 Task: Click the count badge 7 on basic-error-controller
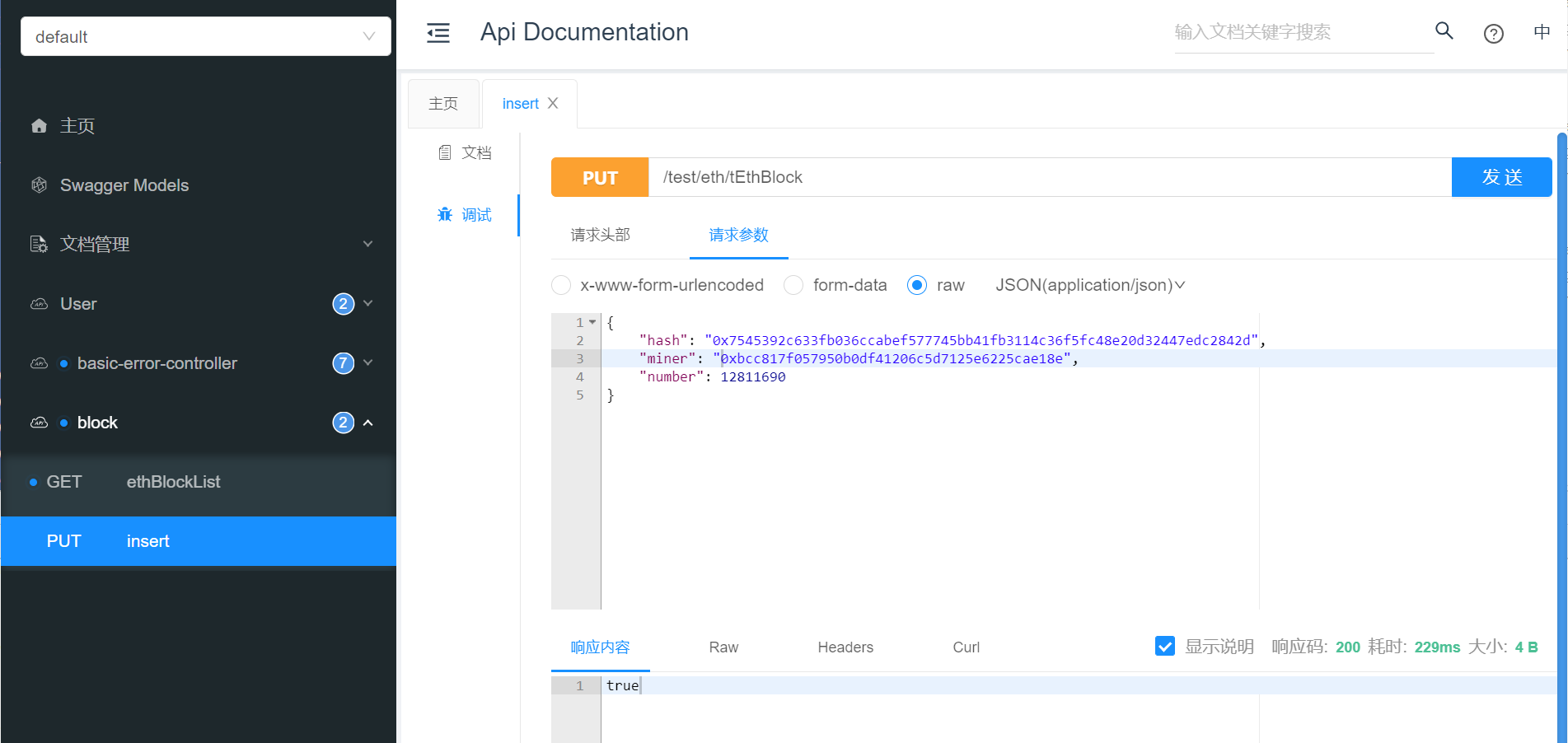pos(344,363)
